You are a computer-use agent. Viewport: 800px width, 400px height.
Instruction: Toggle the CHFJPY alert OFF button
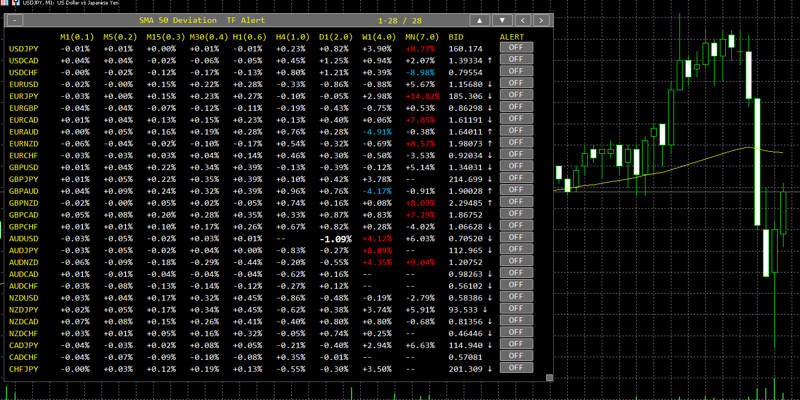516,367
